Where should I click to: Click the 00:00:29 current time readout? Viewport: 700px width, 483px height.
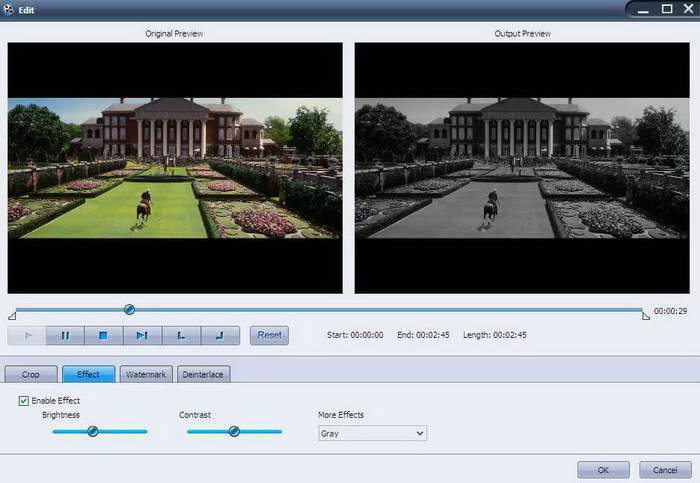point(670,311)
